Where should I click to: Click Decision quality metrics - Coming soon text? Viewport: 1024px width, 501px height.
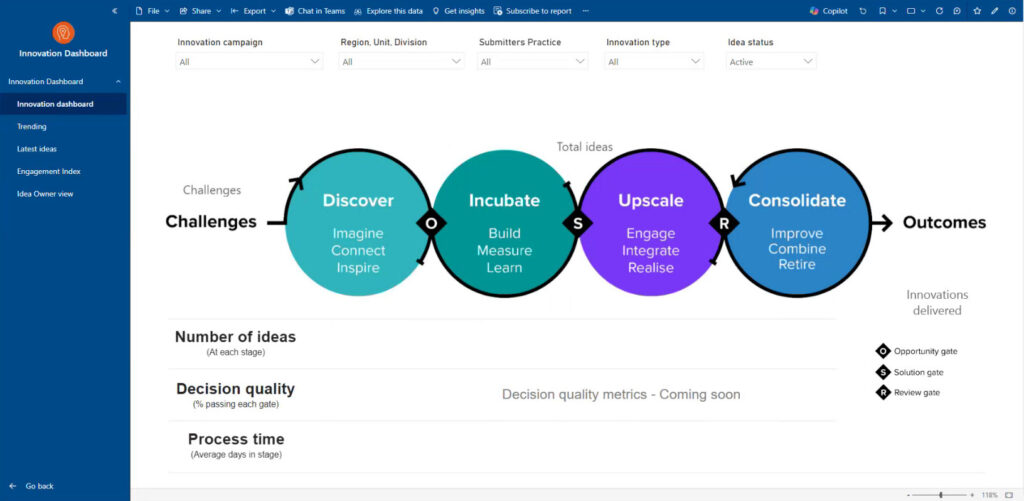click(x=621, y=395)
